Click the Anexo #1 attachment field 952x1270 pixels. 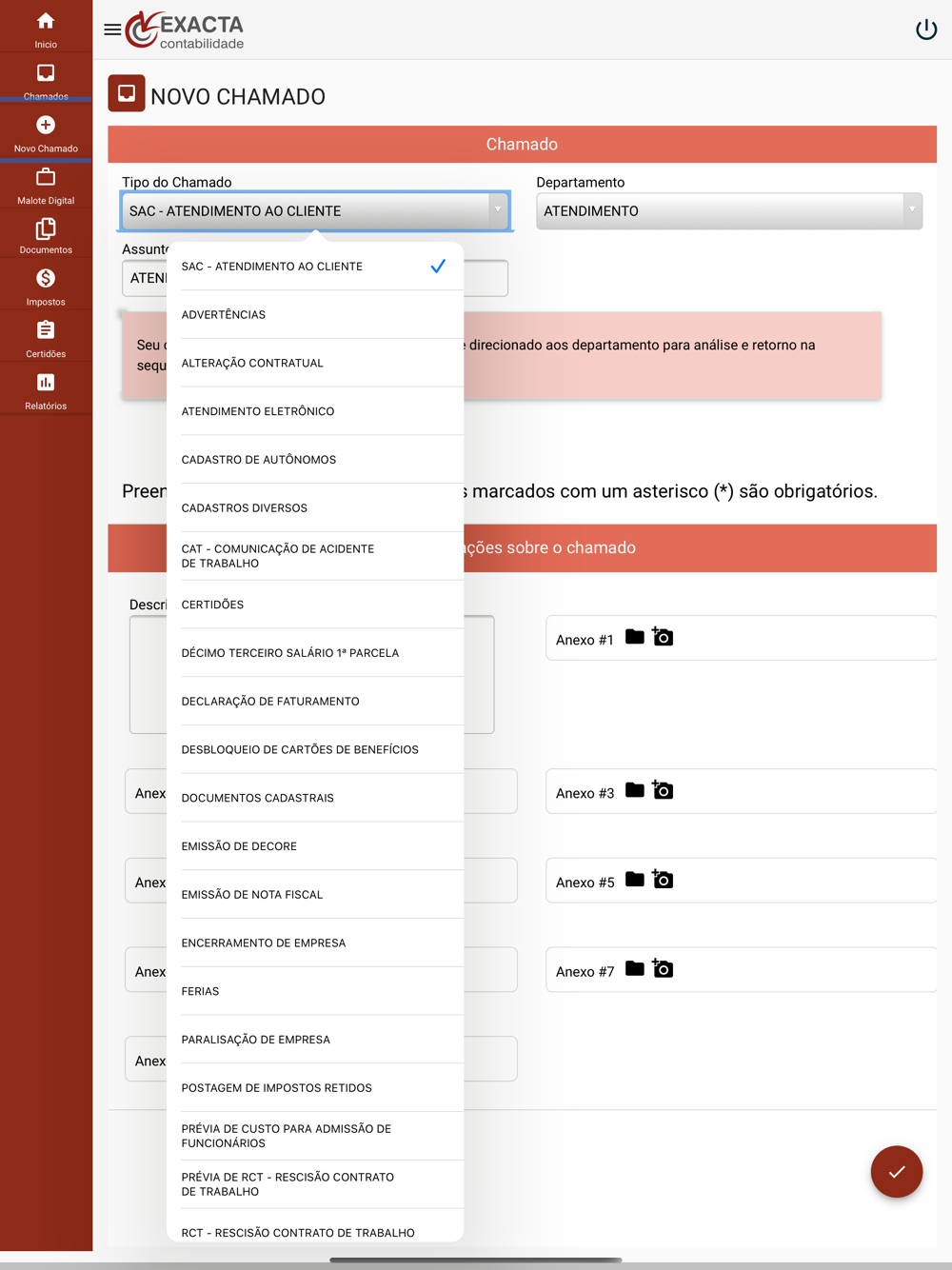[x=742, y=638]
